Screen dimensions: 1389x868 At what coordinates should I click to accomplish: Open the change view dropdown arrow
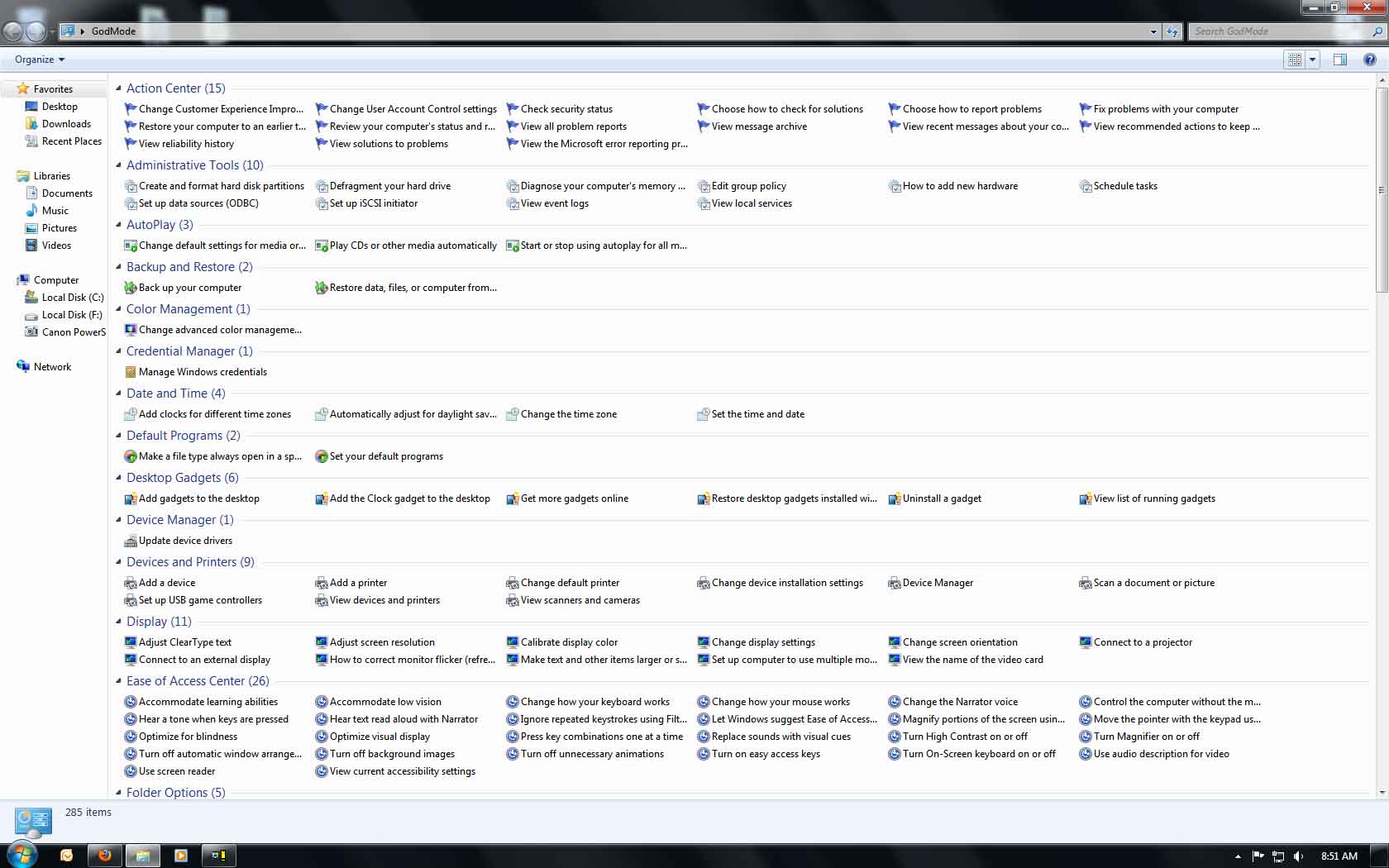(x=1312, y=60)
